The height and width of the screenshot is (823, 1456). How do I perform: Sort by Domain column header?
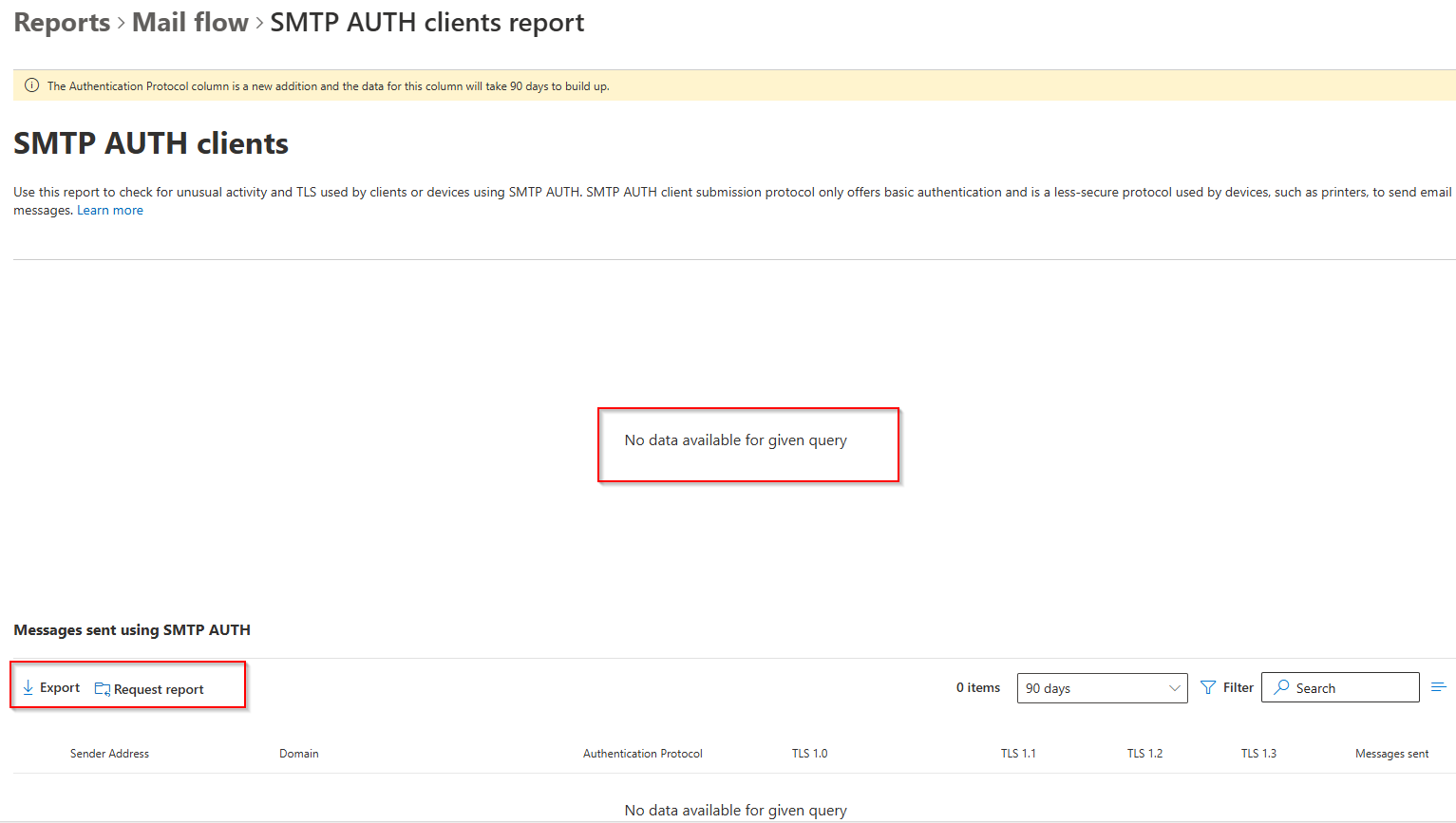(x=298, y=754)
